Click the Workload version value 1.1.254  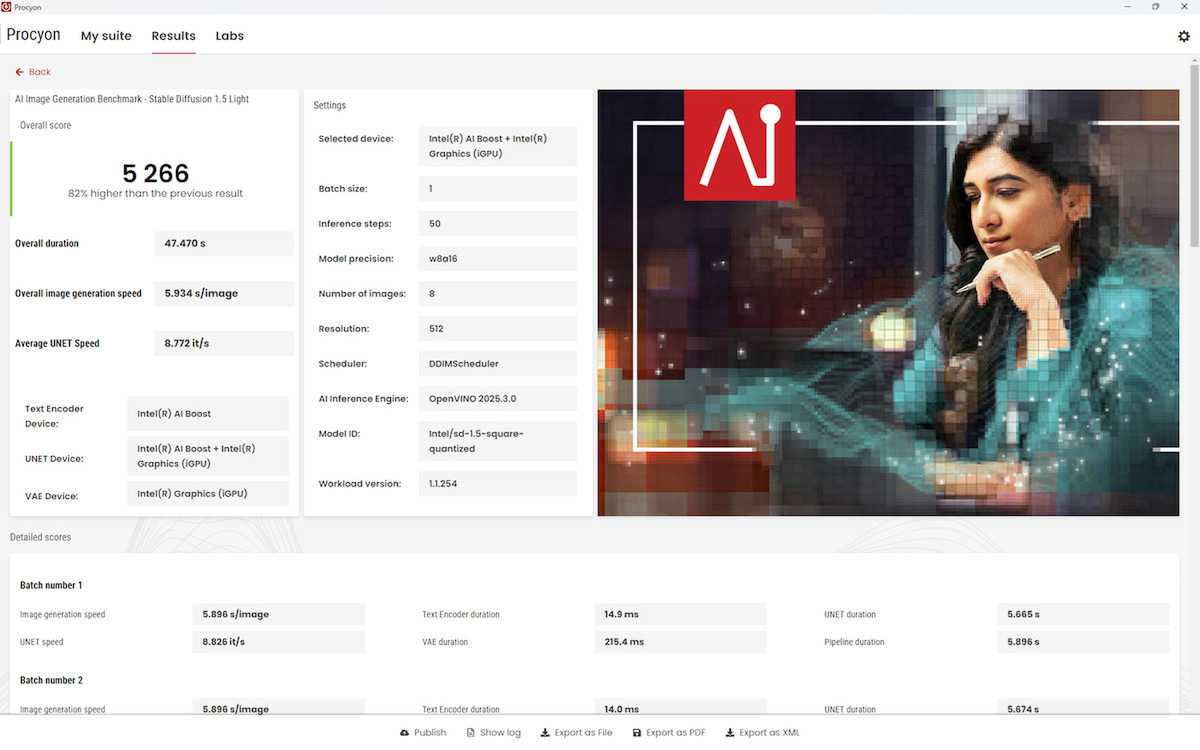[498, 483]
